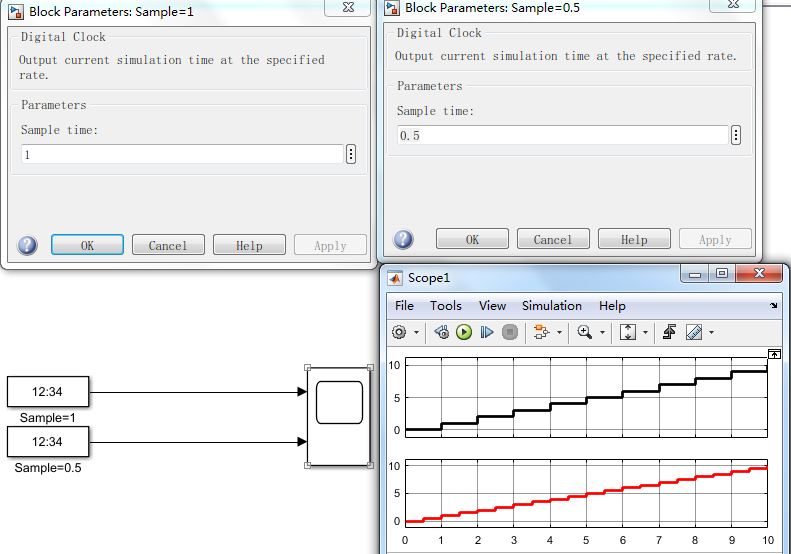Select the Scope block in the model
Viewport: 791px width, 554px height.
click(339, 416)
